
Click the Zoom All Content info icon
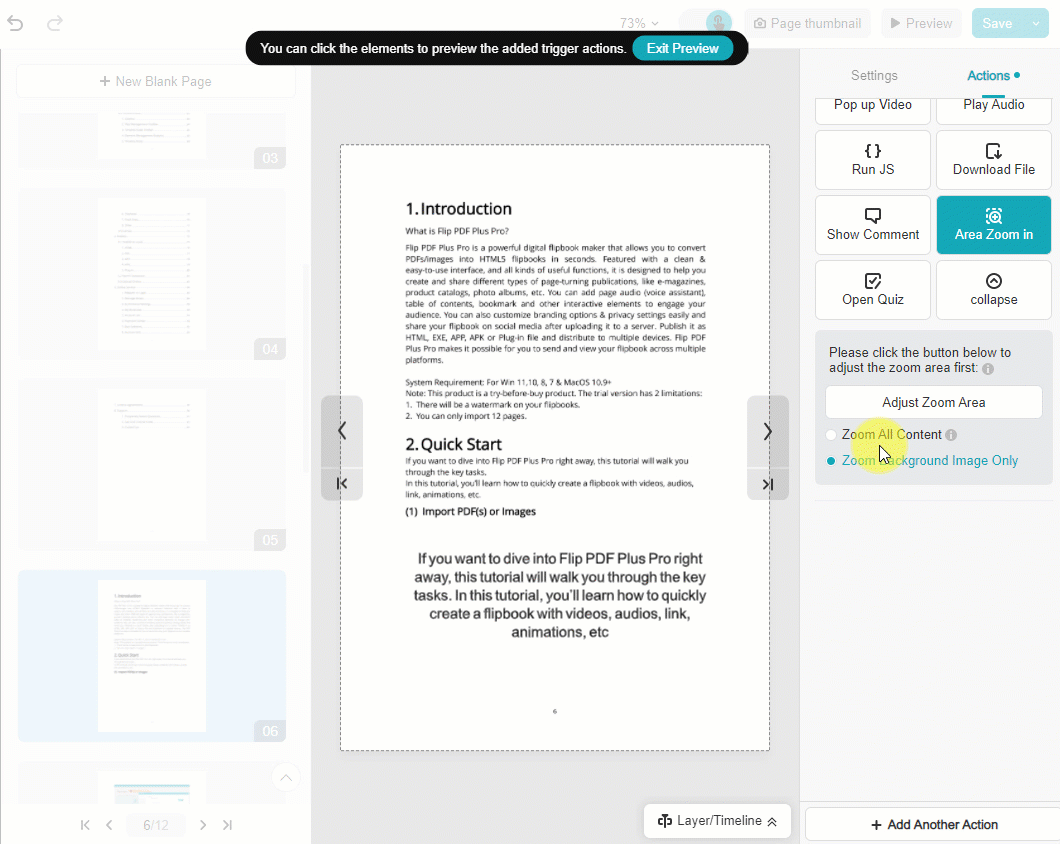[951, 435]
